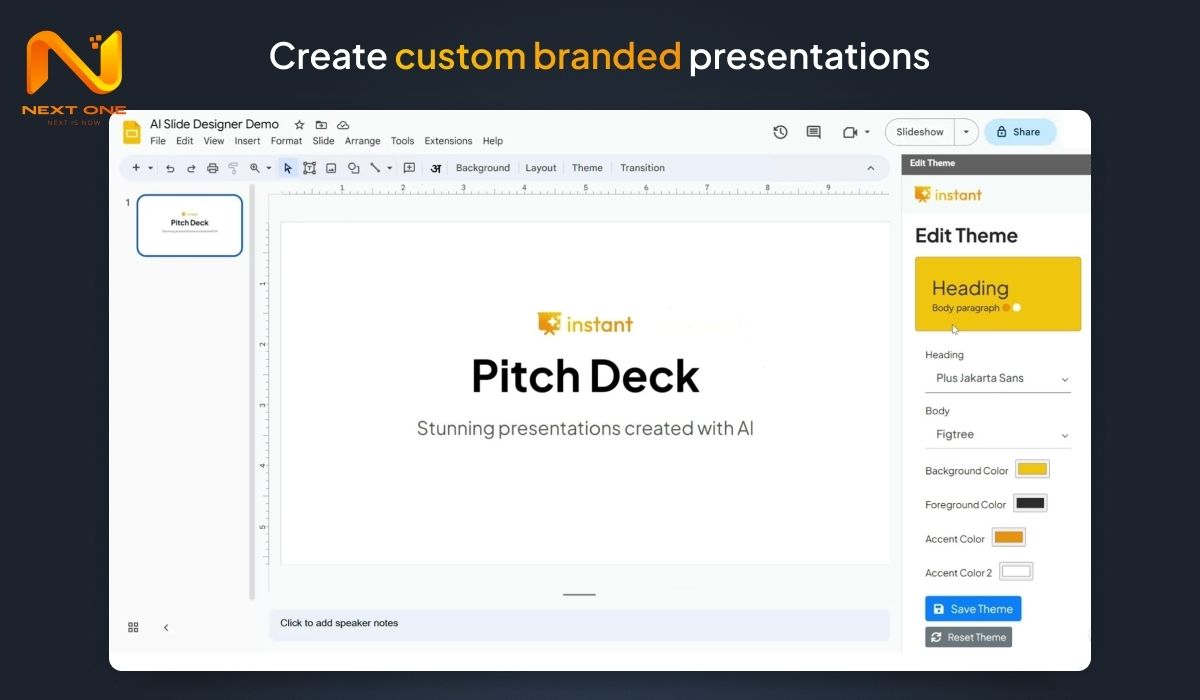Open the Extensions menu
1200x700 pixels.
[x=448, y=141]
